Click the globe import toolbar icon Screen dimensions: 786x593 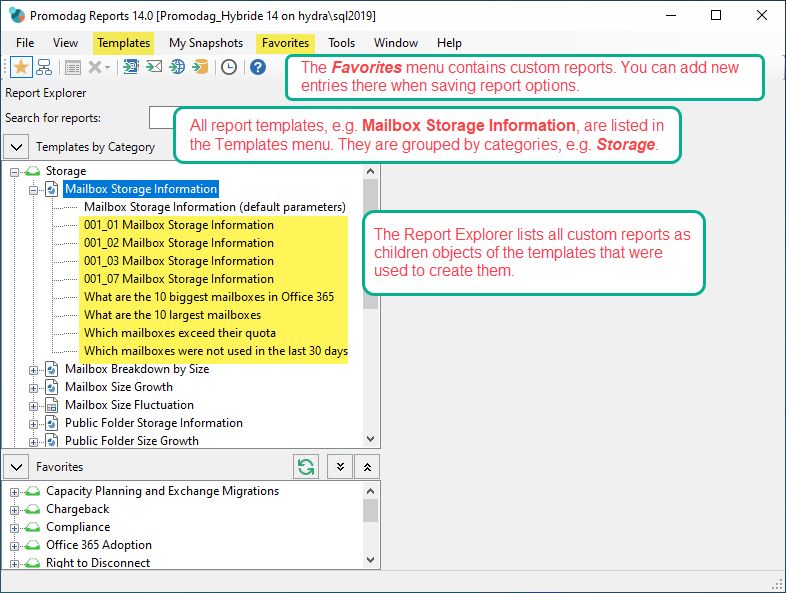176,67
